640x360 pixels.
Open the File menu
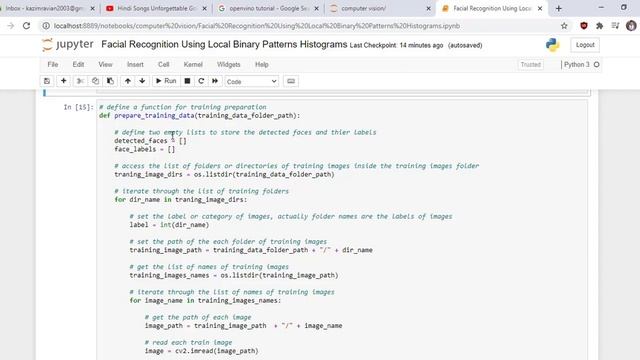53,64
